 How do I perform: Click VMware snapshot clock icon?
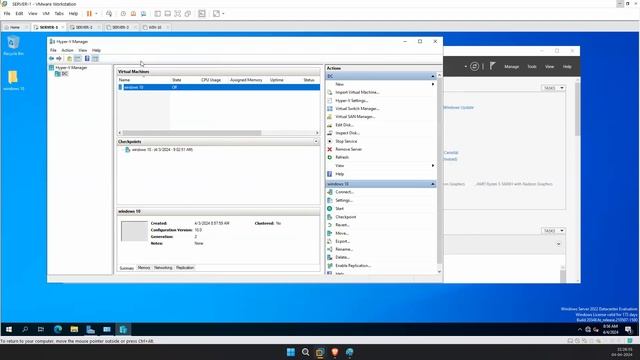[x=123, y=13]
